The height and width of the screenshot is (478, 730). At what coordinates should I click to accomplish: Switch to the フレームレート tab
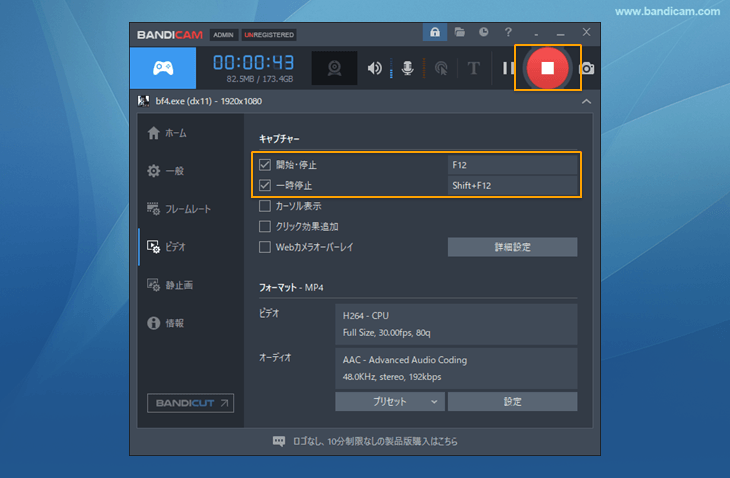coord(186,209)
